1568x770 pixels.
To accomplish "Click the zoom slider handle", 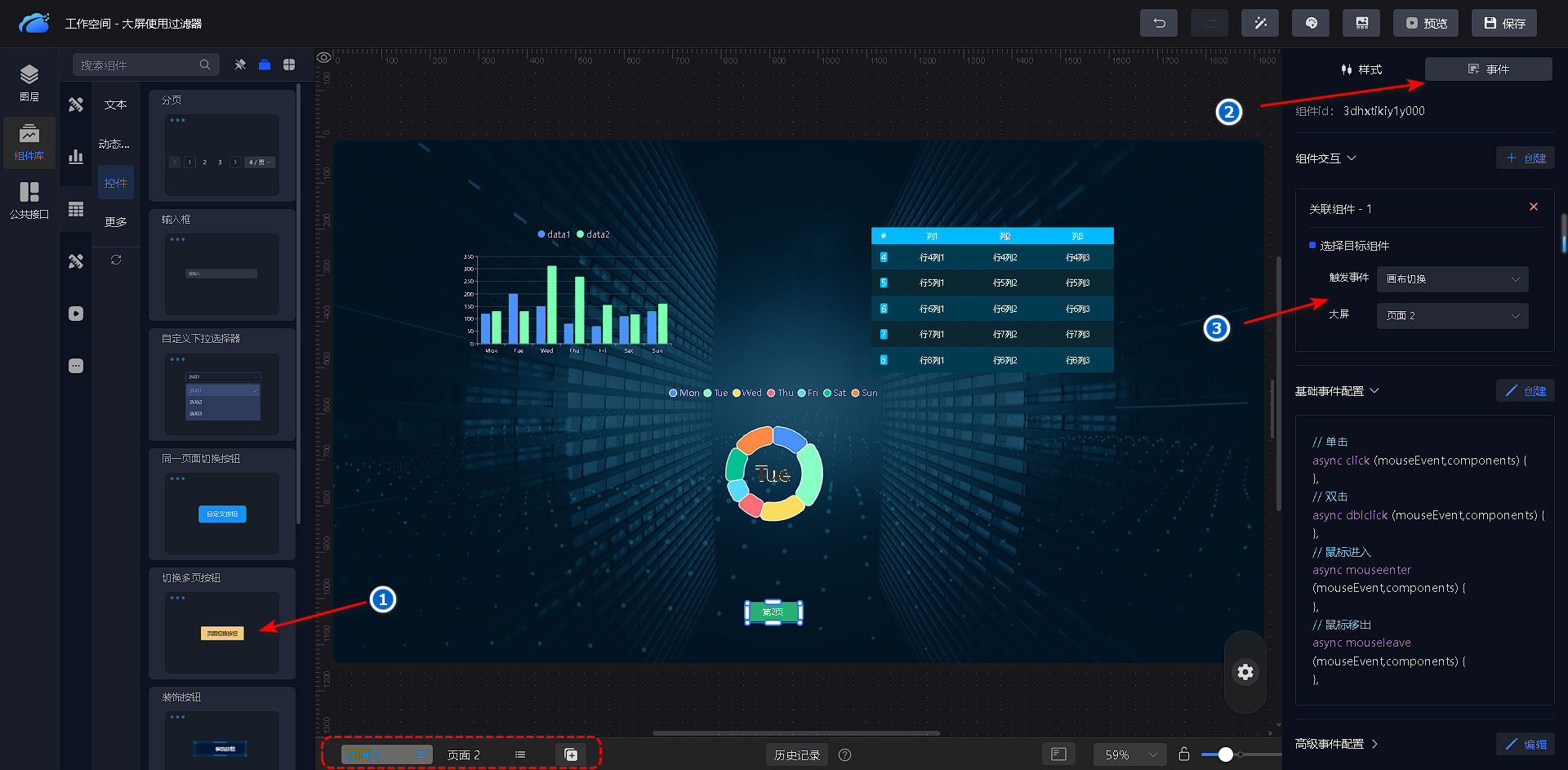I will click(x=1225, y=754).
